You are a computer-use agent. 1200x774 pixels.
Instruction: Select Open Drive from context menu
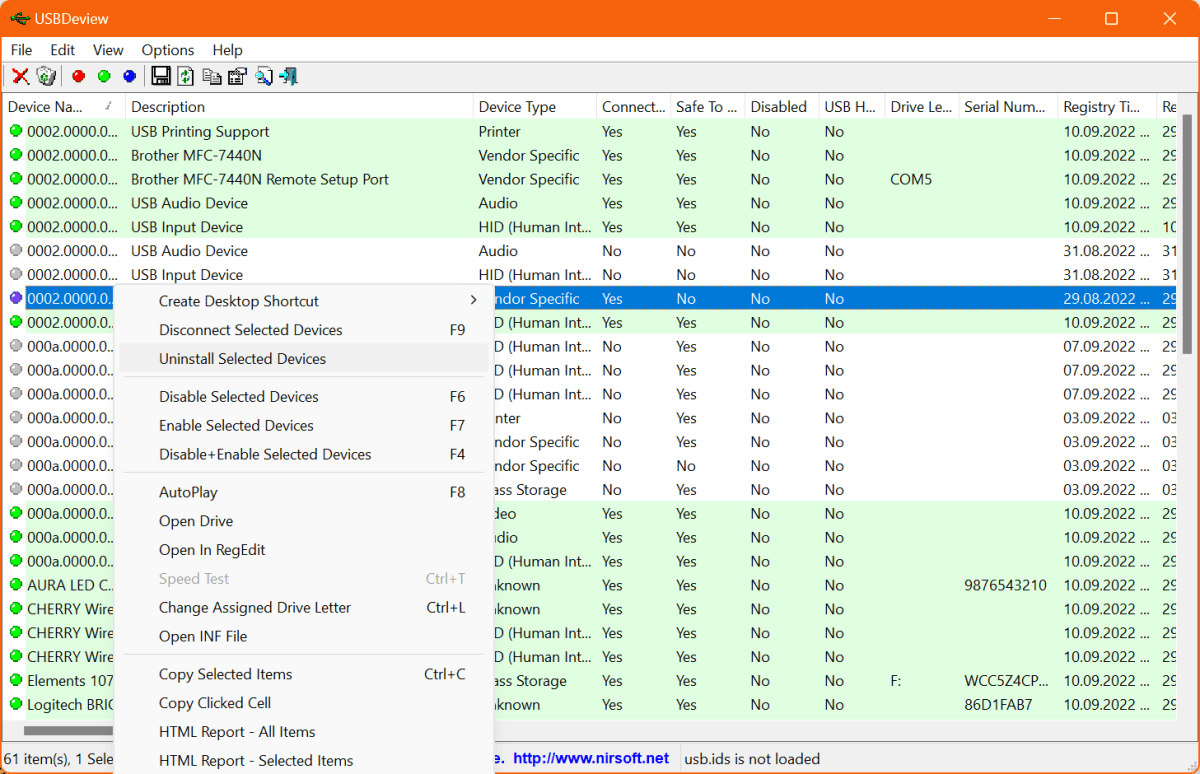(304, 521)
